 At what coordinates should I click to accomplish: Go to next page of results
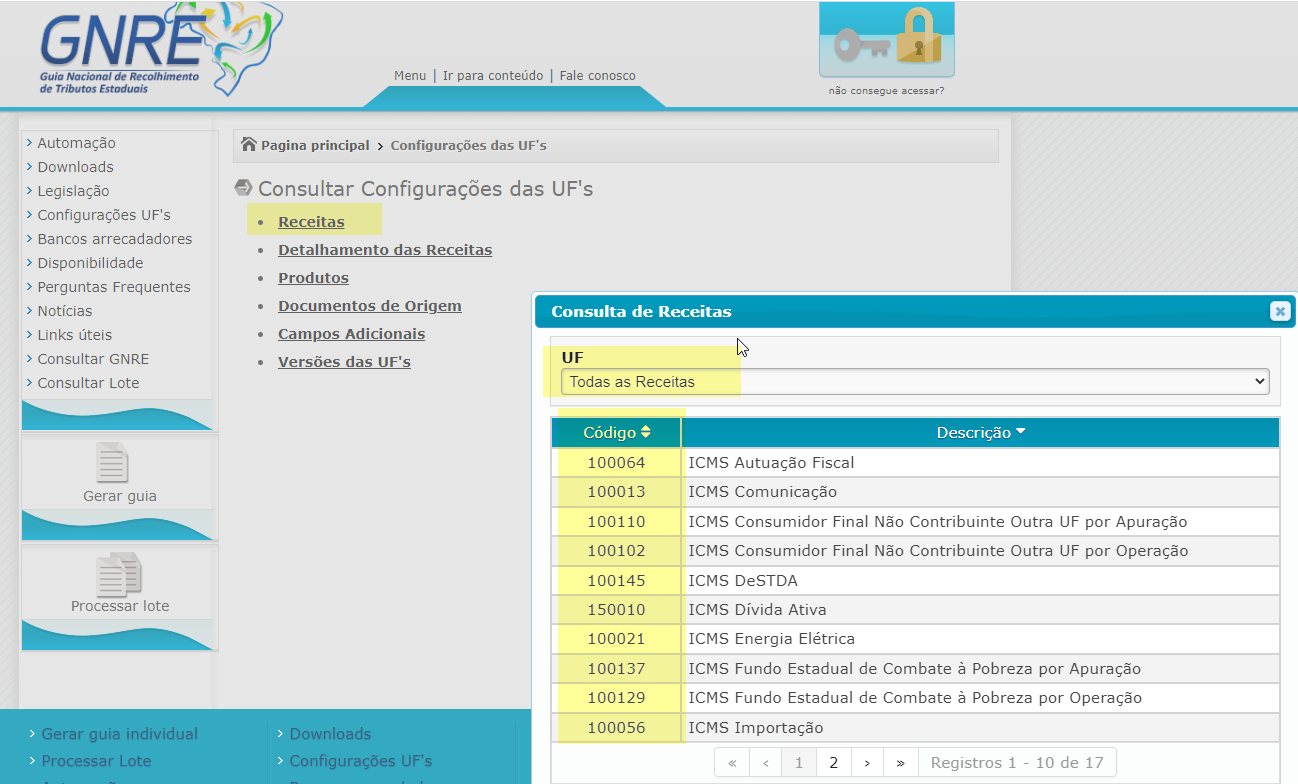(x=867, y=763)
